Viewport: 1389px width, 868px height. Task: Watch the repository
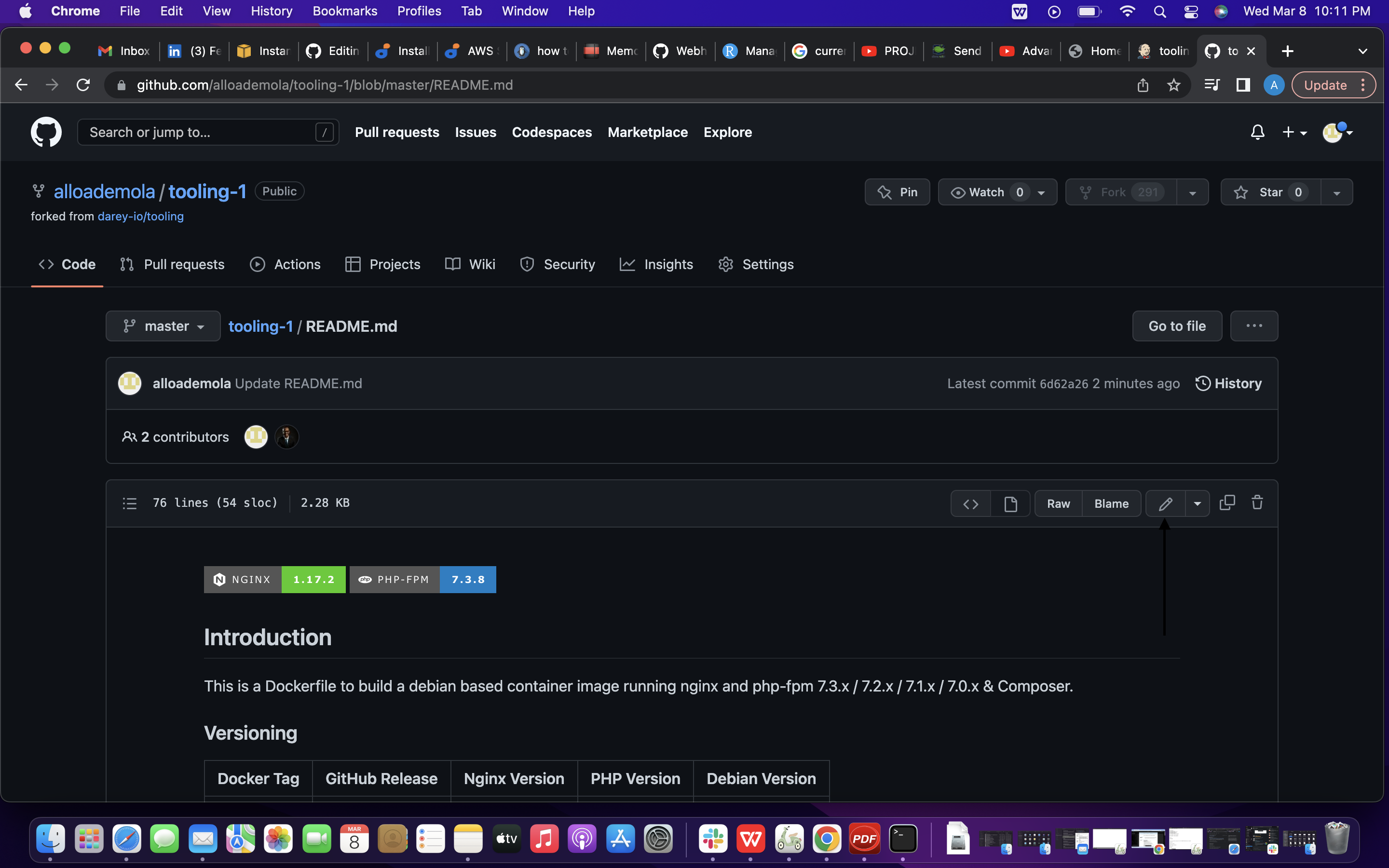985,192
